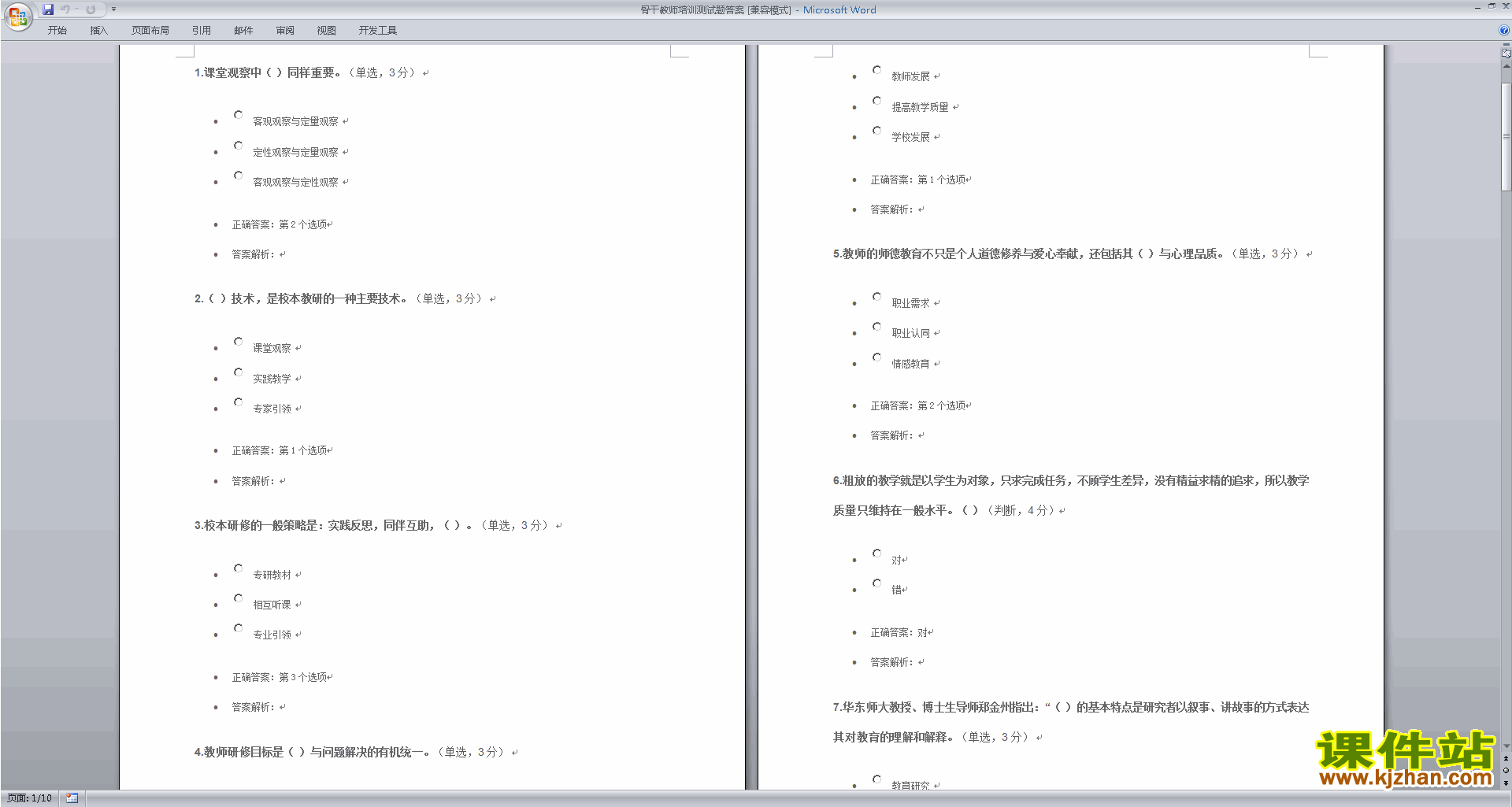This screenshot has height=807, width=1512.
Task: Select radio option 教师发展
Action: pos(876,70)
